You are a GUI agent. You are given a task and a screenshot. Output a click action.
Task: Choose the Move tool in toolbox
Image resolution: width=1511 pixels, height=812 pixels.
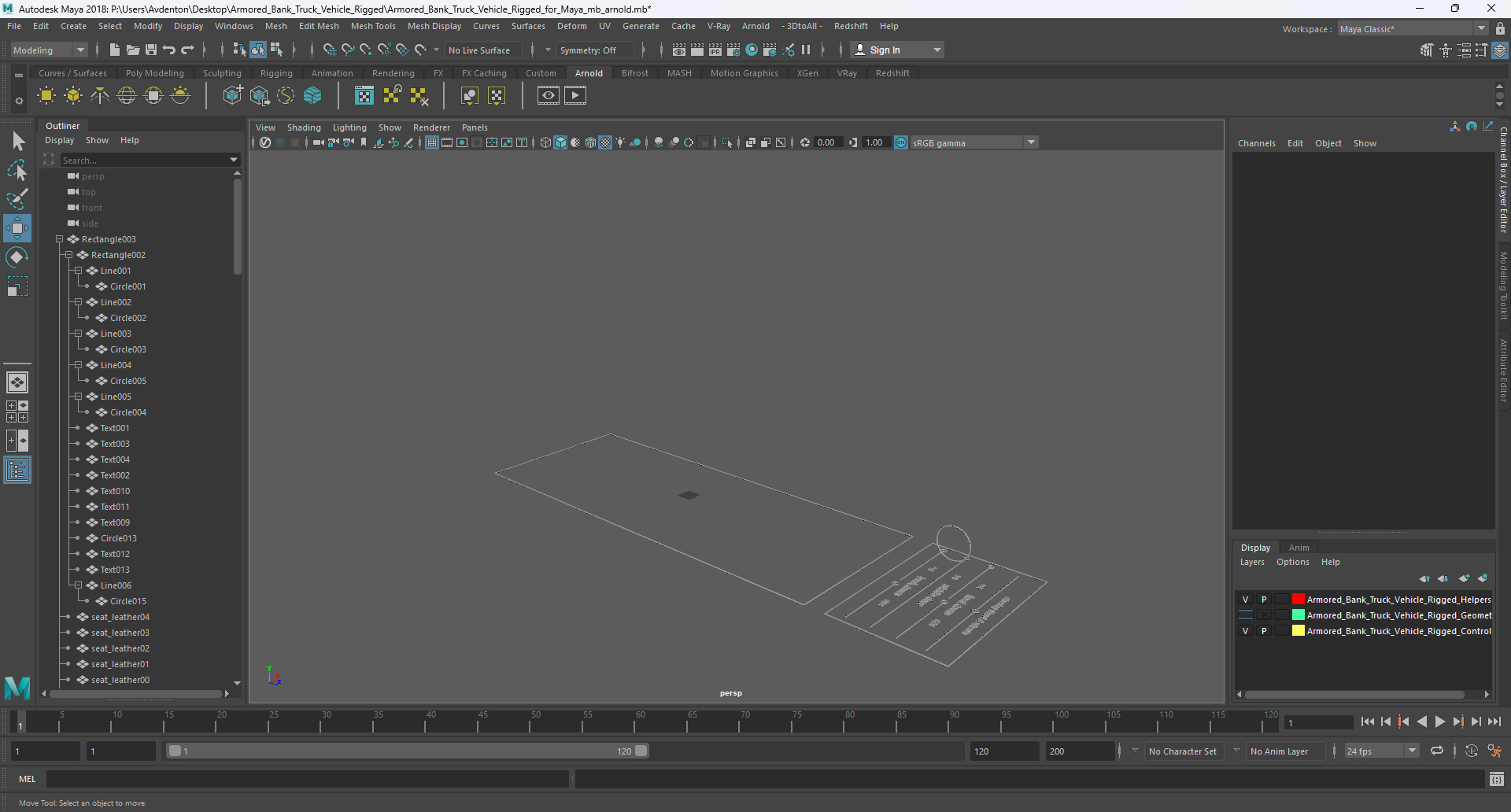pos(17,228)
